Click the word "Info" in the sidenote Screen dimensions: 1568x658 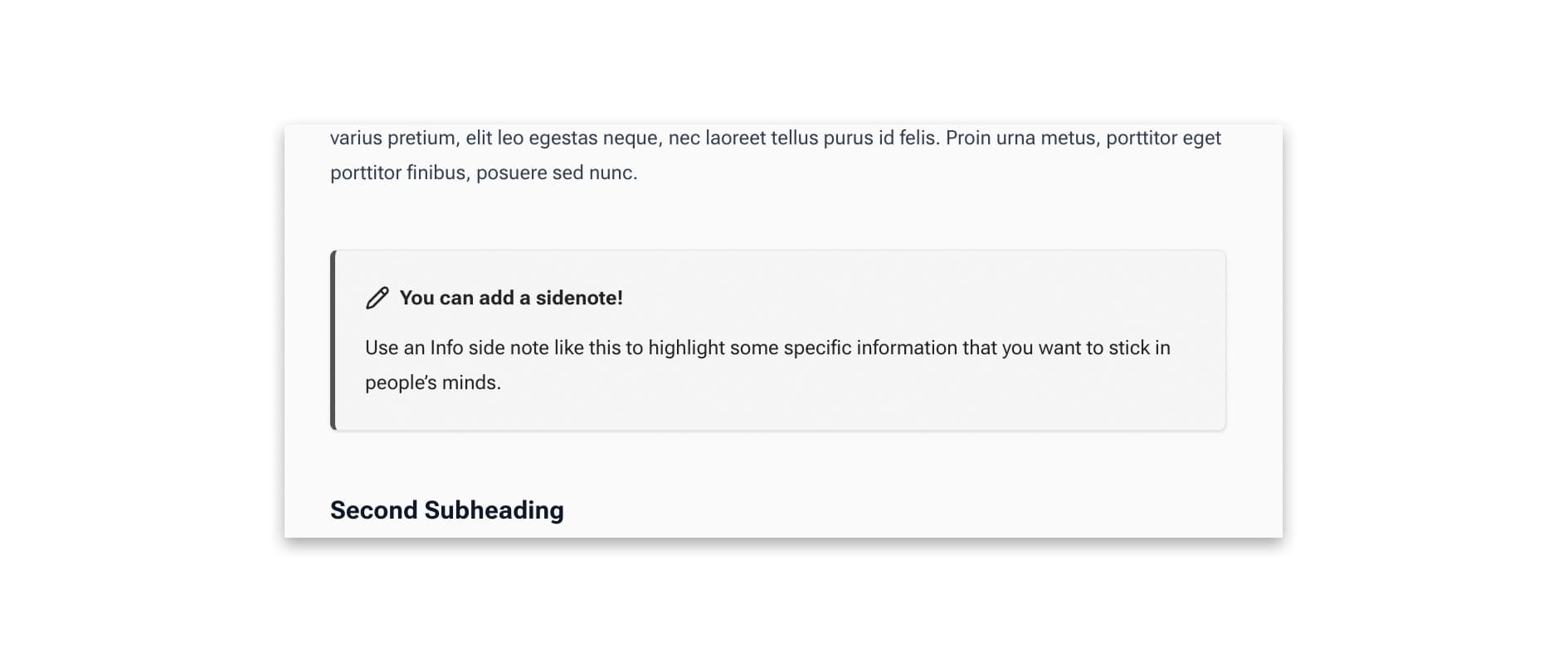point(446,348)
